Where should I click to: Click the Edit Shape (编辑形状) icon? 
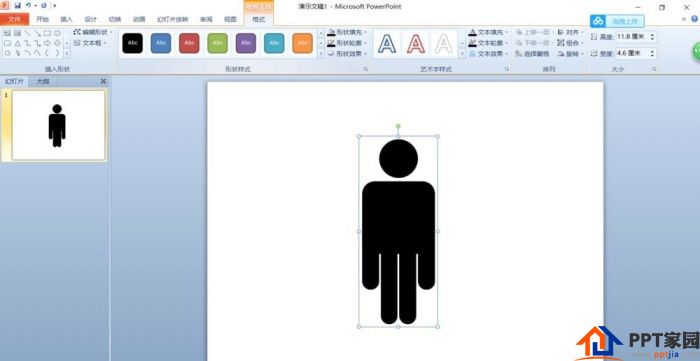[x=77, y=33]
